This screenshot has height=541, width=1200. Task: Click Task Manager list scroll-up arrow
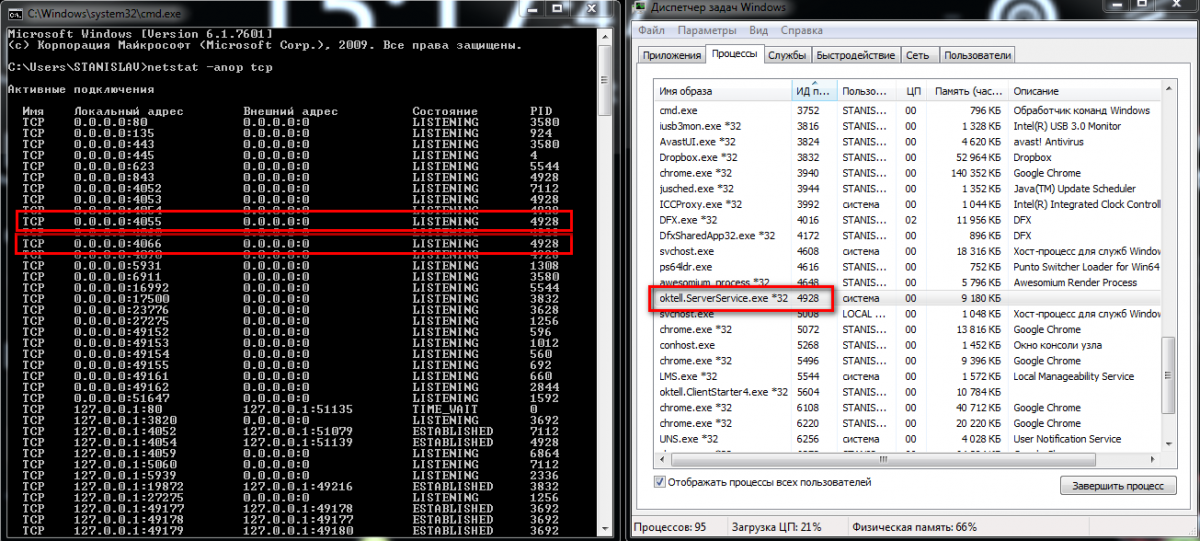click(1167, 89)
